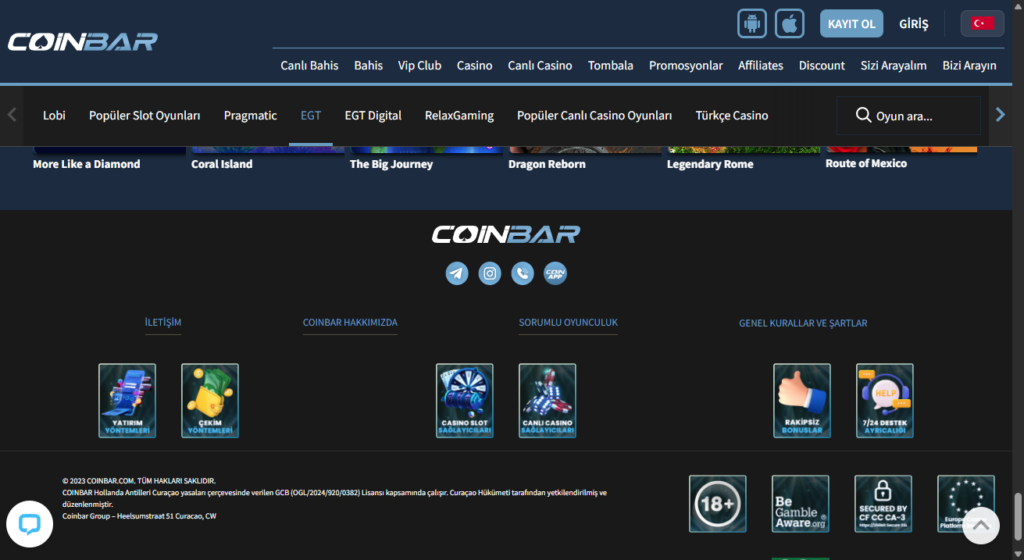The image size is (1024, 560).
Task: Click the 18+ age restriction badge
Action: [717, 504]
